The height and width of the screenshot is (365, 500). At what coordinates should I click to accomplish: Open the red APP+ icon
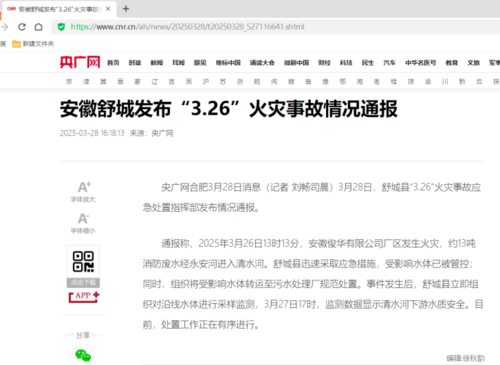(84, 297)
